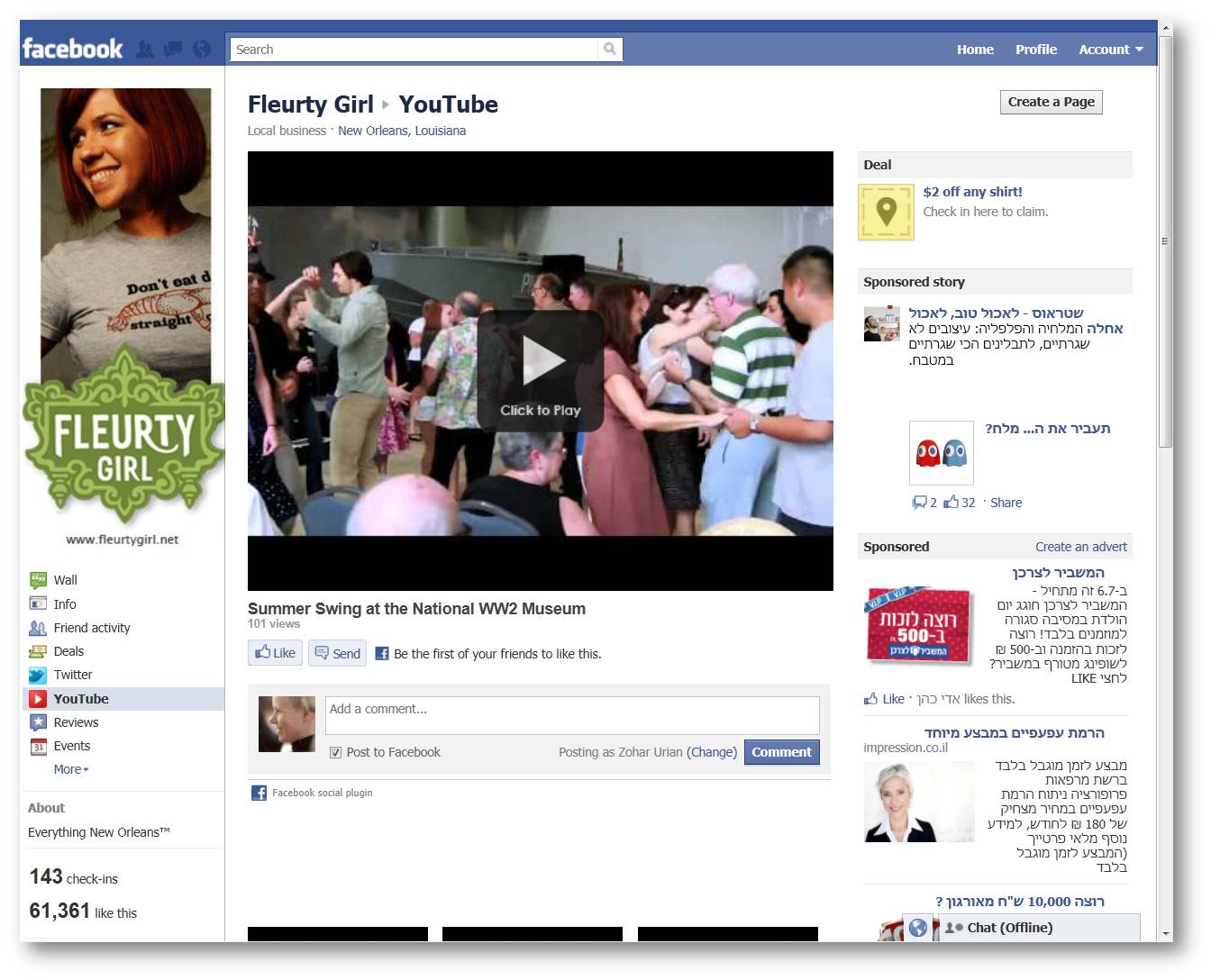Click the '101 views' text

(x=274, y=624)
